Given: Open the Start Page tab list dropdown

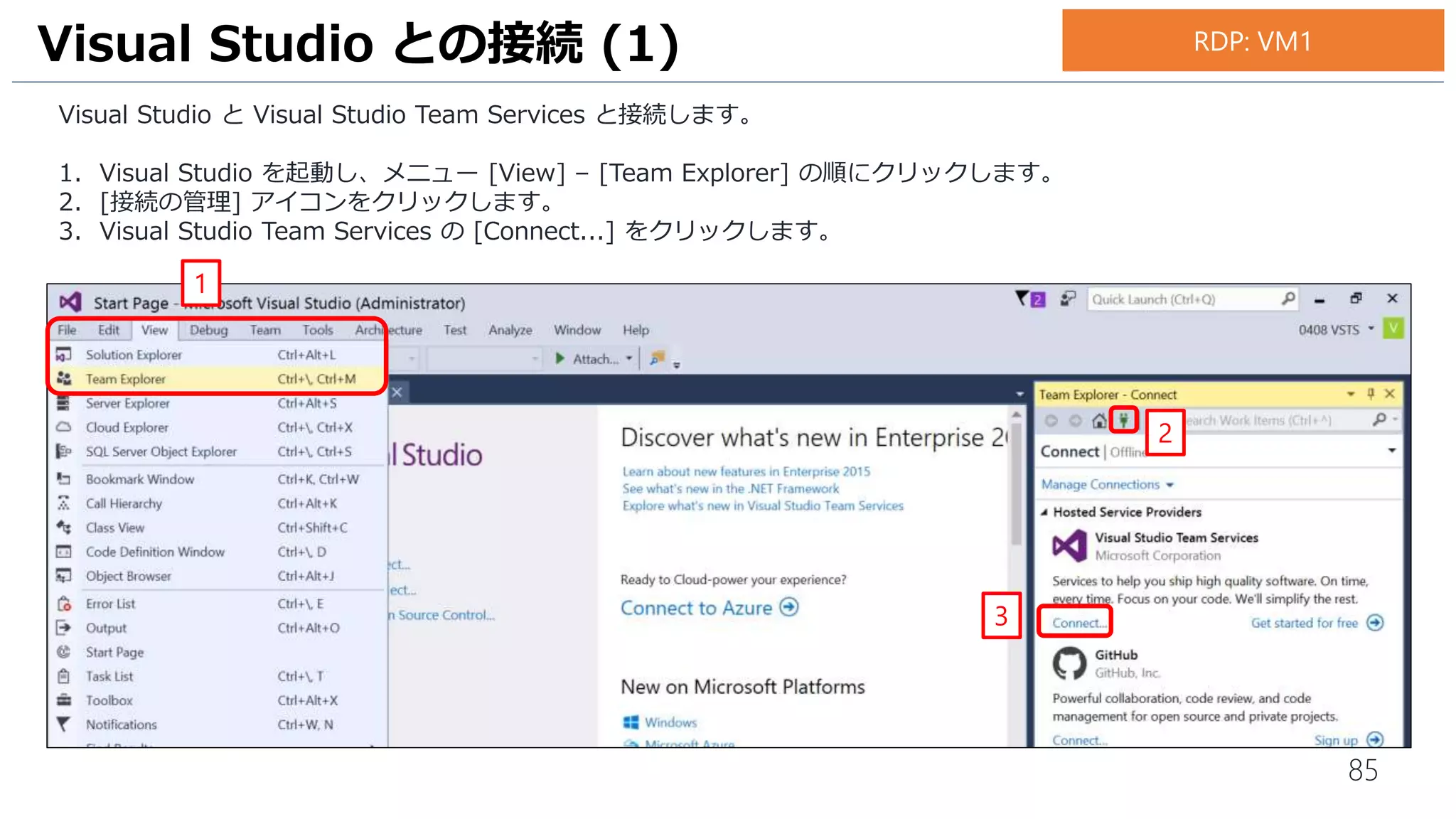Looking at the screenshot, I should [x=1019, y=394].
